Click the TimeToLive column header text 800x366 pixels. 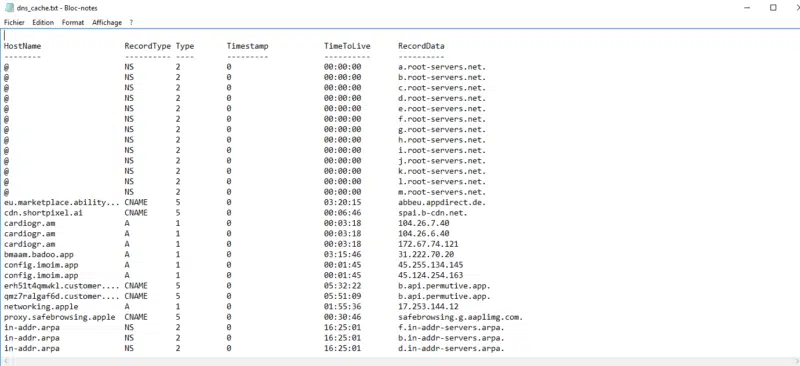point(347,46)
